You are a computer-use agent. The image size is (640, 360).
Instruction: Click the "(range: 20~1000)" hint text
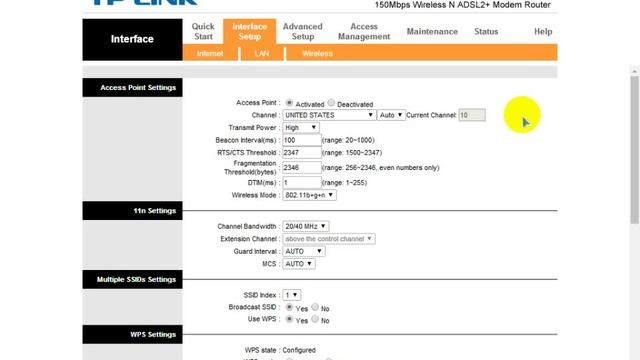click(x=348, y=140)
